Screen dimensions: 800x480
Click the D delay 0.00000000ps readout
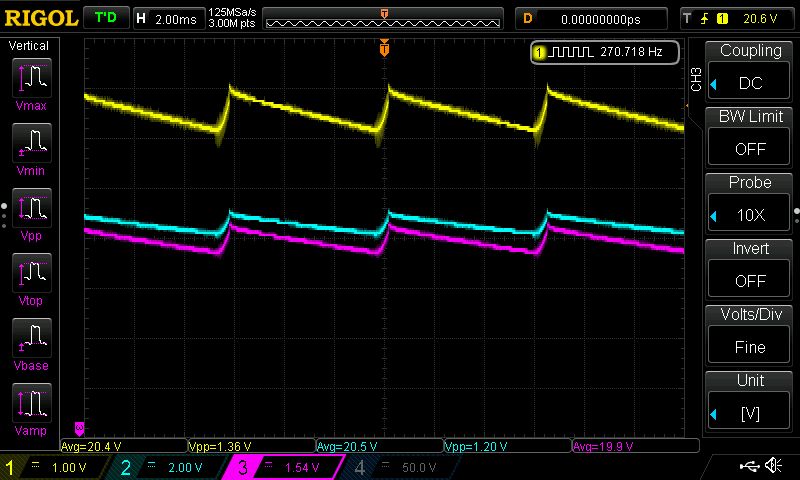[591, 19]
